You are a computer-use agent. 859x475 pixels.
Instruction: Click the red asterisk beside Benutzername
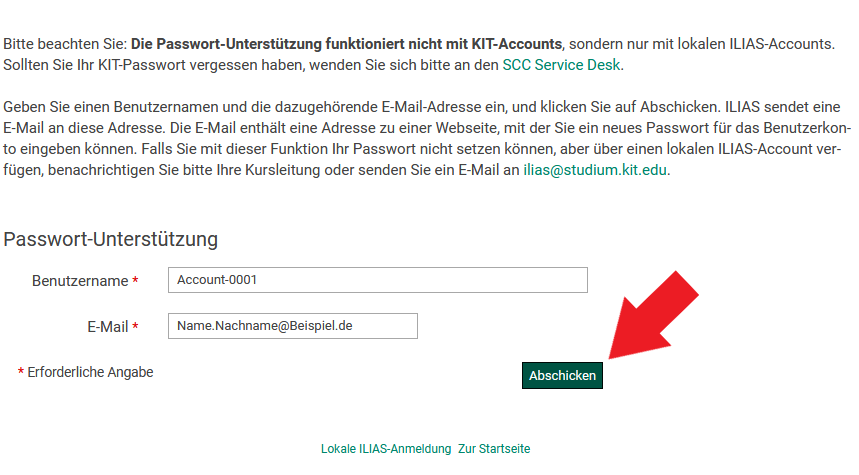pyautogui.click(x=135, y=281)
